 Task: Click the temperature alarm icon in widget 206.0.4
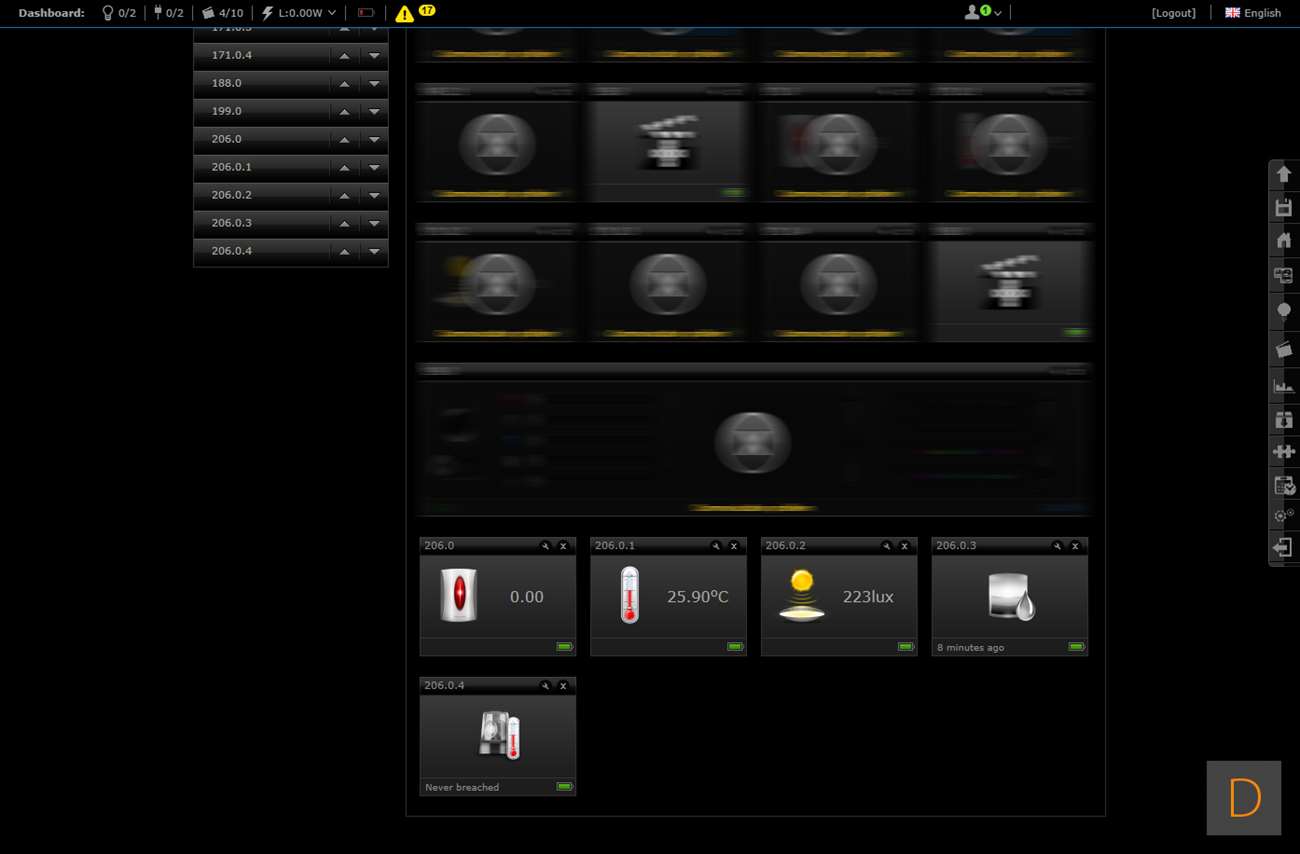(x=498, y=736)
